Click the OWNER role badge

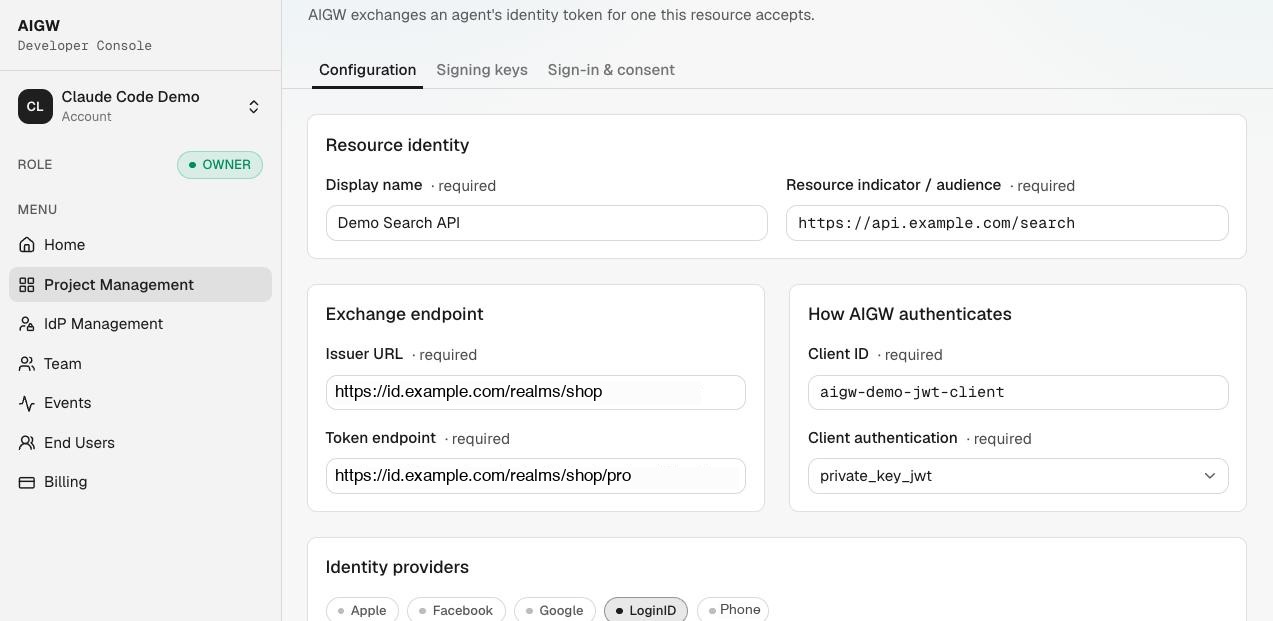pyautogui.click(x=220, y=165)
